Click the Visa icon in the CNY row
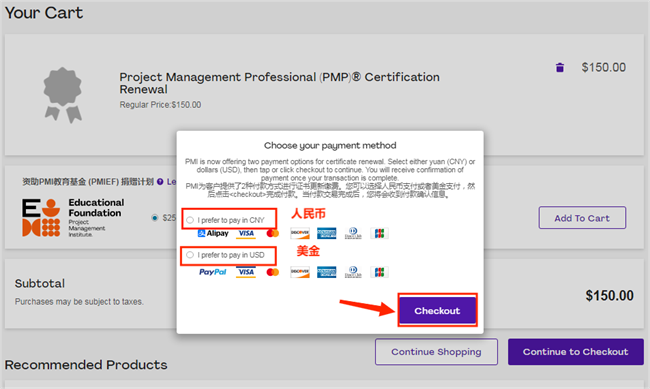Viewport: 650px width, 389px height. [x=246, y=233]
